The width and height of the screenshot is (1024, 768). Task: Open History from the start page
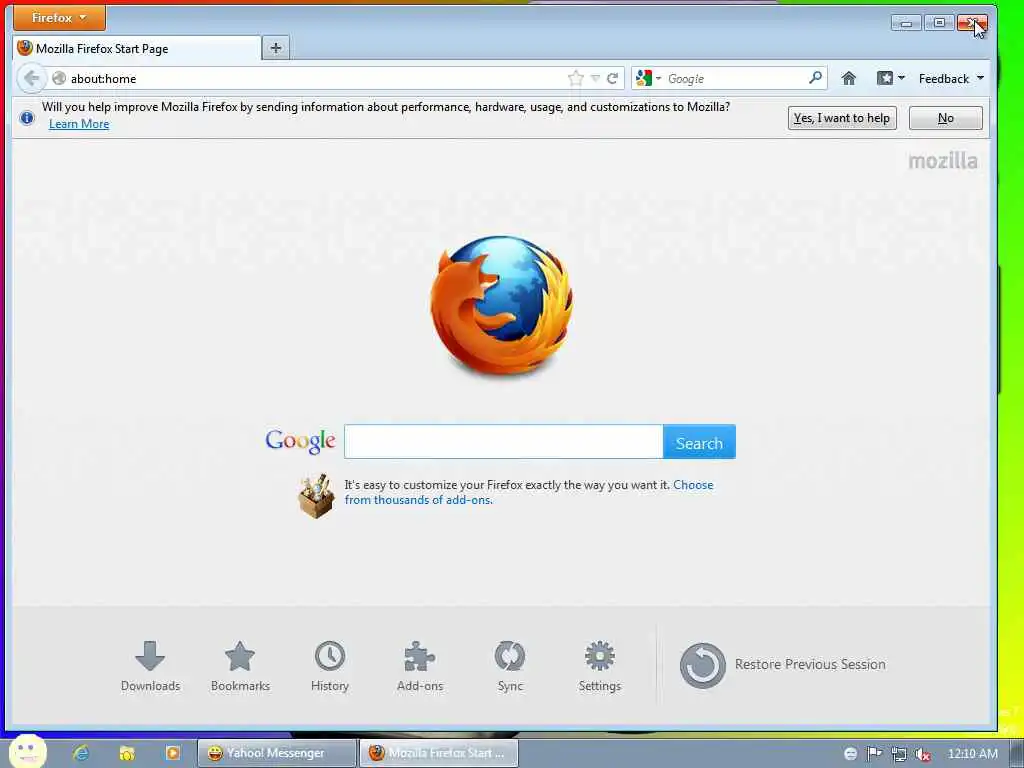(330, 666)
